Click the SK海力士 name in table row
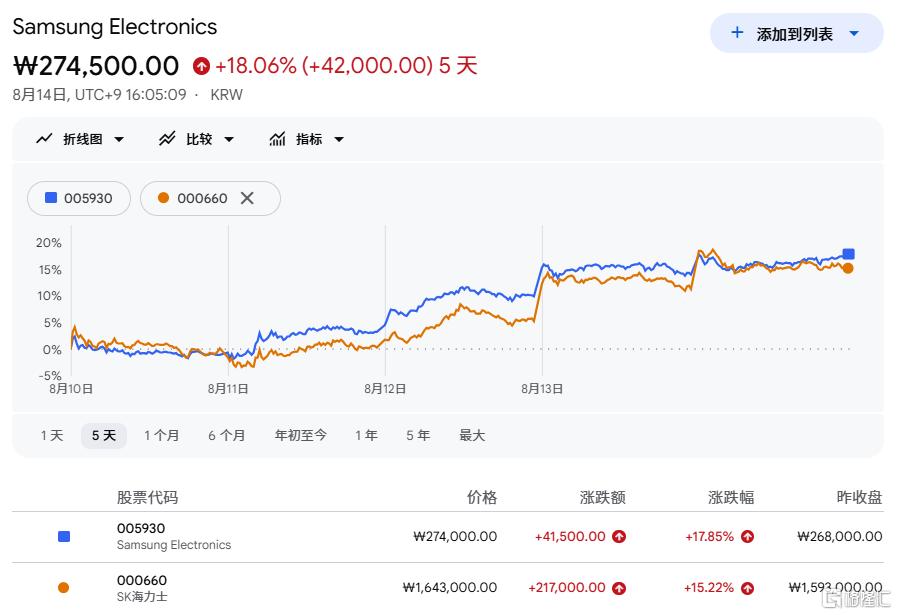Image resolution: width=897 pixels, height=615 pixels. (142, 597)
